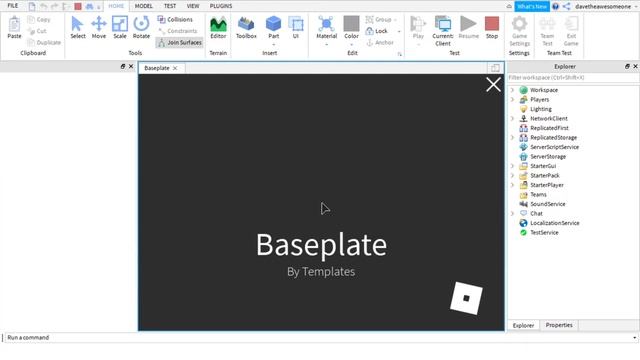Select the Select tool in Tools
Image resolution: width=640 pixels, height=360 pixels.
[x=78, y=27]
